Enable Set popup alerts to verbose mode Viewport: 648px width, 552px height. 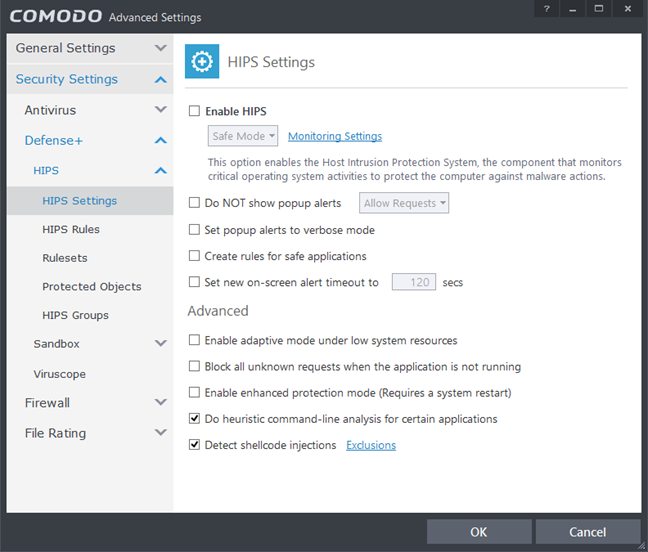194,230
